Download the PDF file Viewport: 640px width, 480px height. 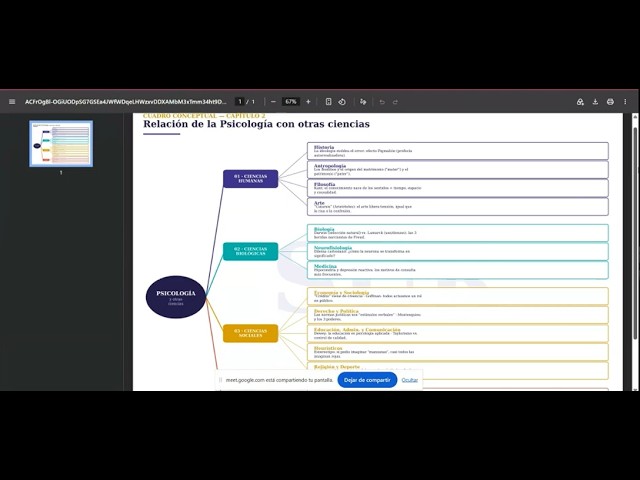point(595,102)
